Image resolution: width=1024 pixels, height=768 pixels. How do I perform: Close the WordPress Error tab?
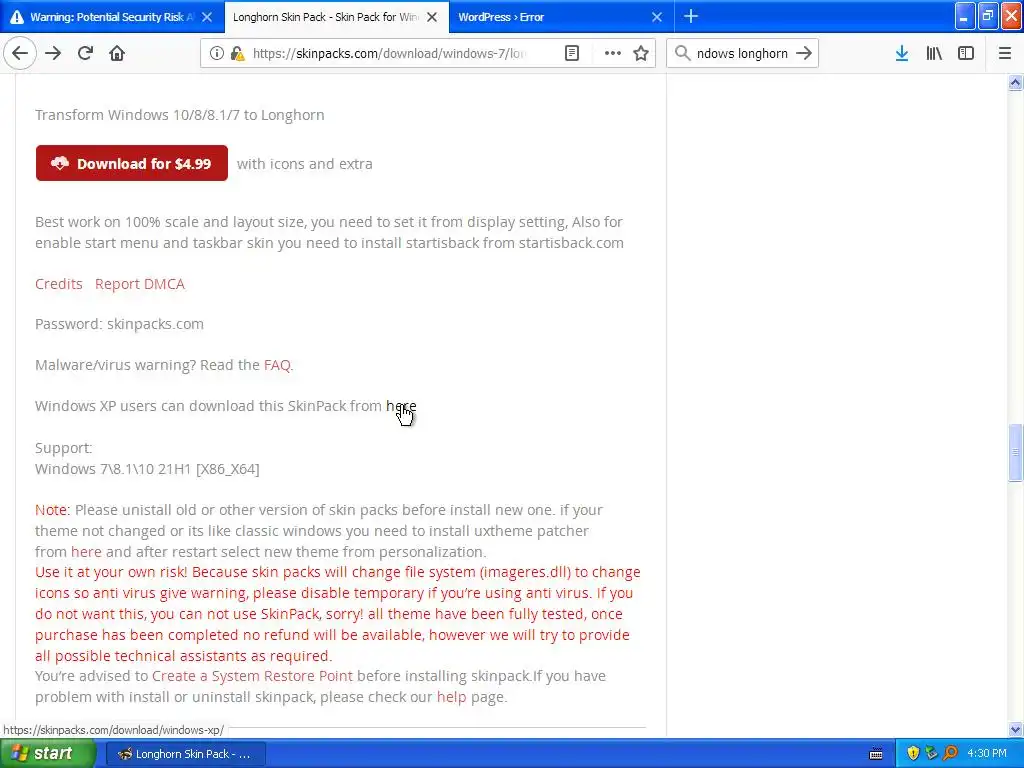[x=657, y=17]
